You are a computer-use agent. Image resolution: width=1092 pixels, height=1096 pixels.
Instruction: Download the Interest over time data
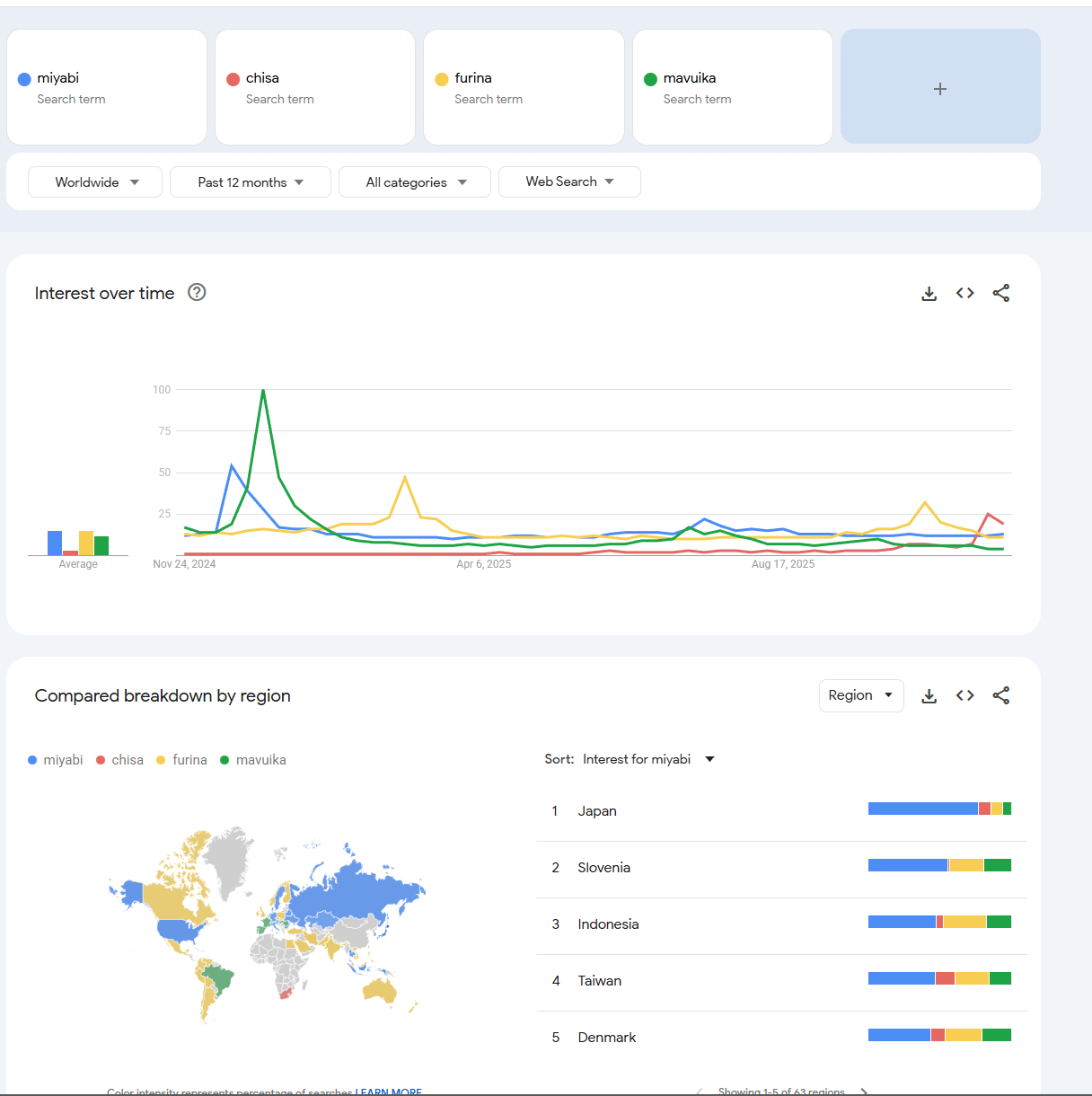929,294
